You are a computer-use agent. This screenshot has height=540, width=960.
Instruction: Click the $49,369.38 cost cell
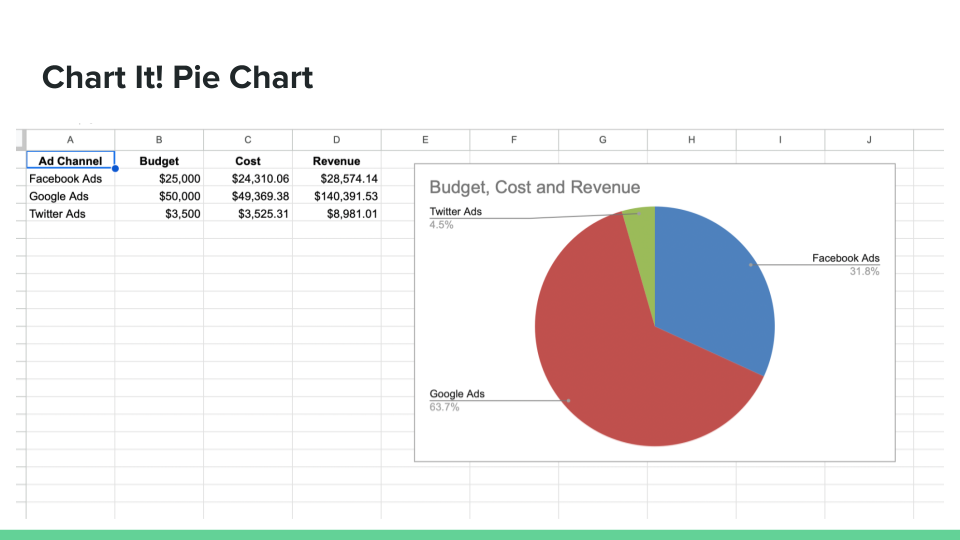point(248,196)
